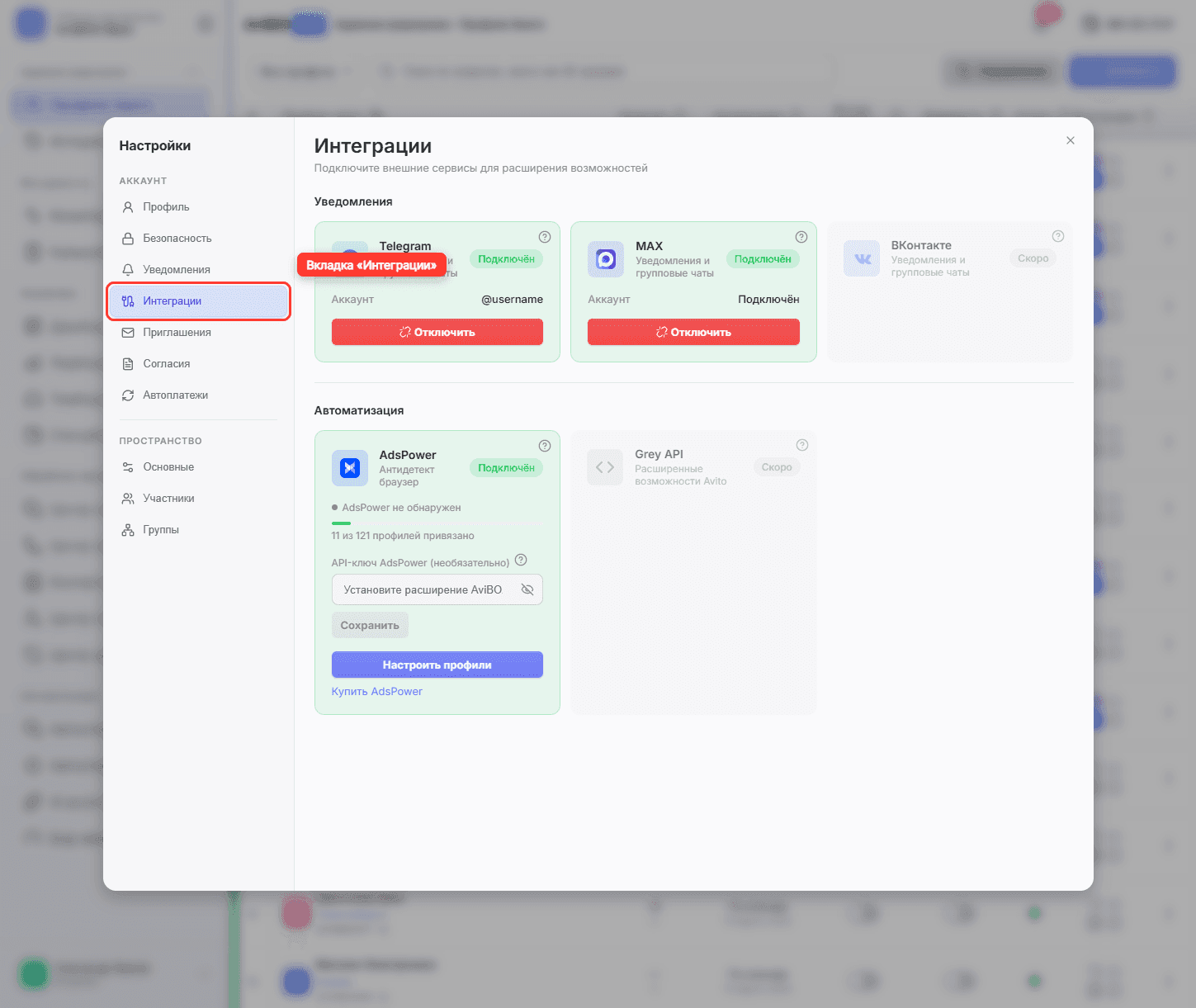Disconnect Telegram with Отключить button
This screenshot has height=1008, width=1196.
[x=437, y=332]
